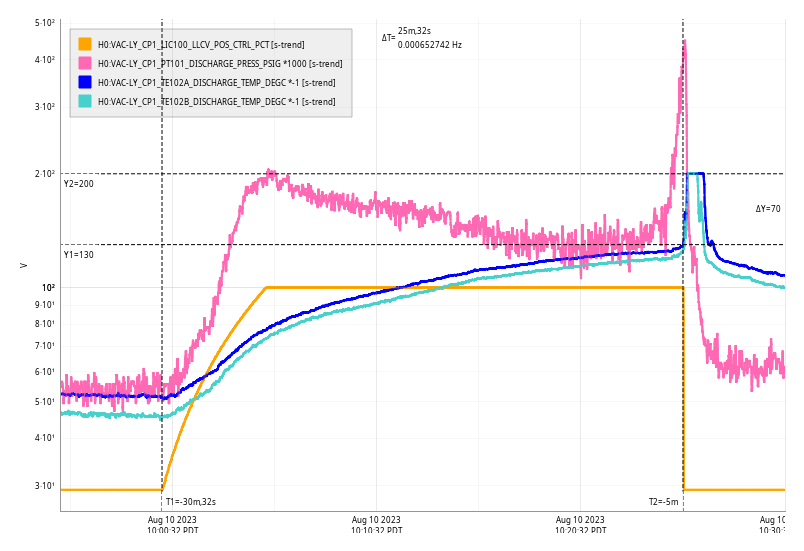Click the ΔT 25m,32s time difference readout
Viewport: 804px width, 551px height.
[414, 31]
